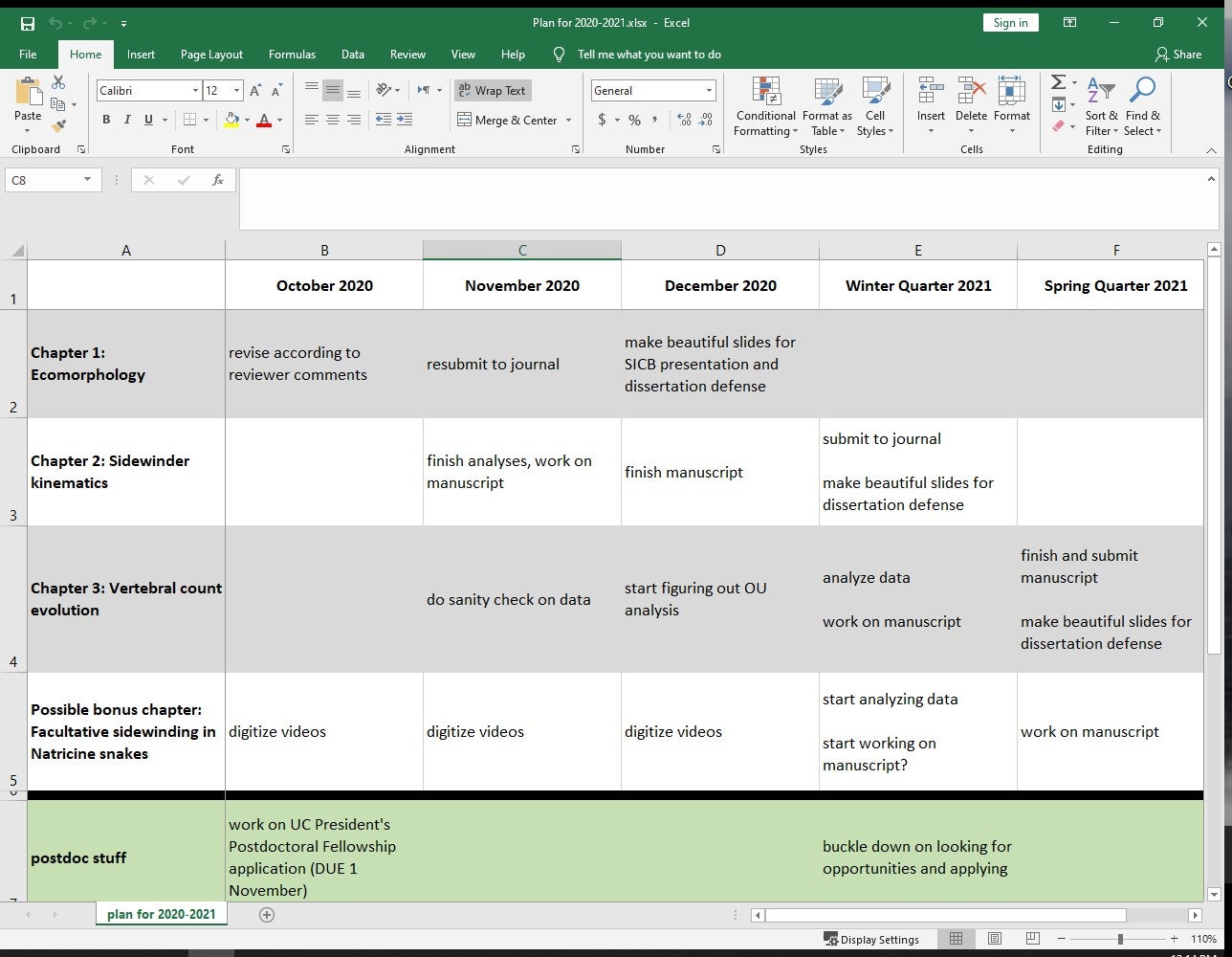Switch to Page Break Preview view

coord(1033,939)
